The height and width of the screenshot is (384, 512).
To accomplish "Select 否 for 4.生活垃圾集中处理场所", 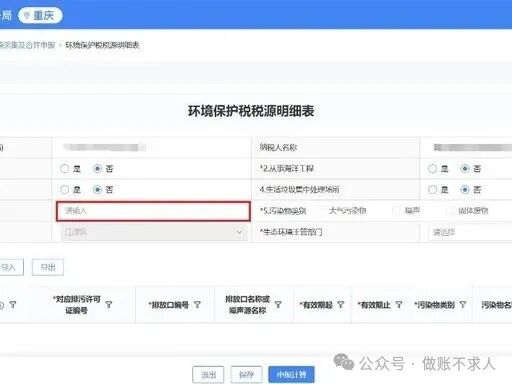I will [x=465, y=190].
